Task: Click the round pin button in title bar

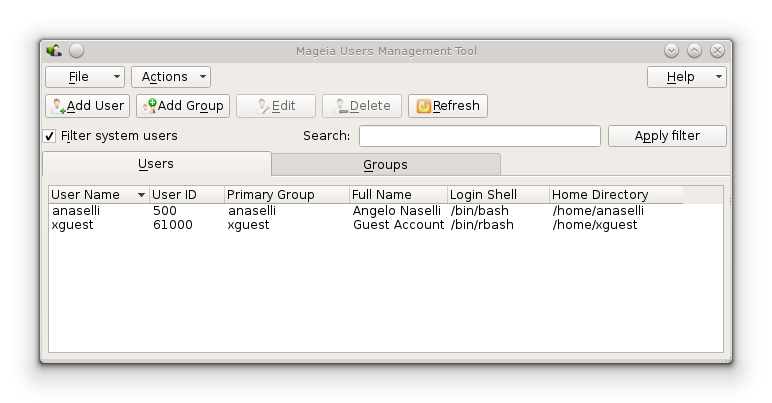Action: [77, 51]
